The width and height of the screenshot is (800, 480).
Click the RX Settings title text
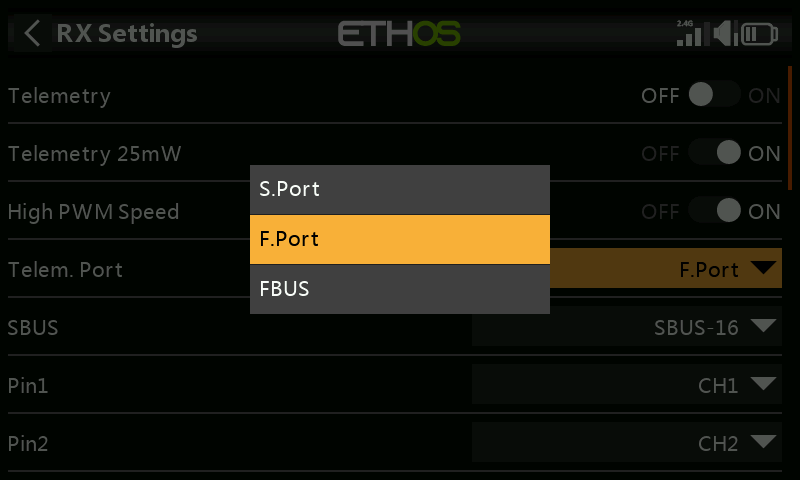[127, 34]
